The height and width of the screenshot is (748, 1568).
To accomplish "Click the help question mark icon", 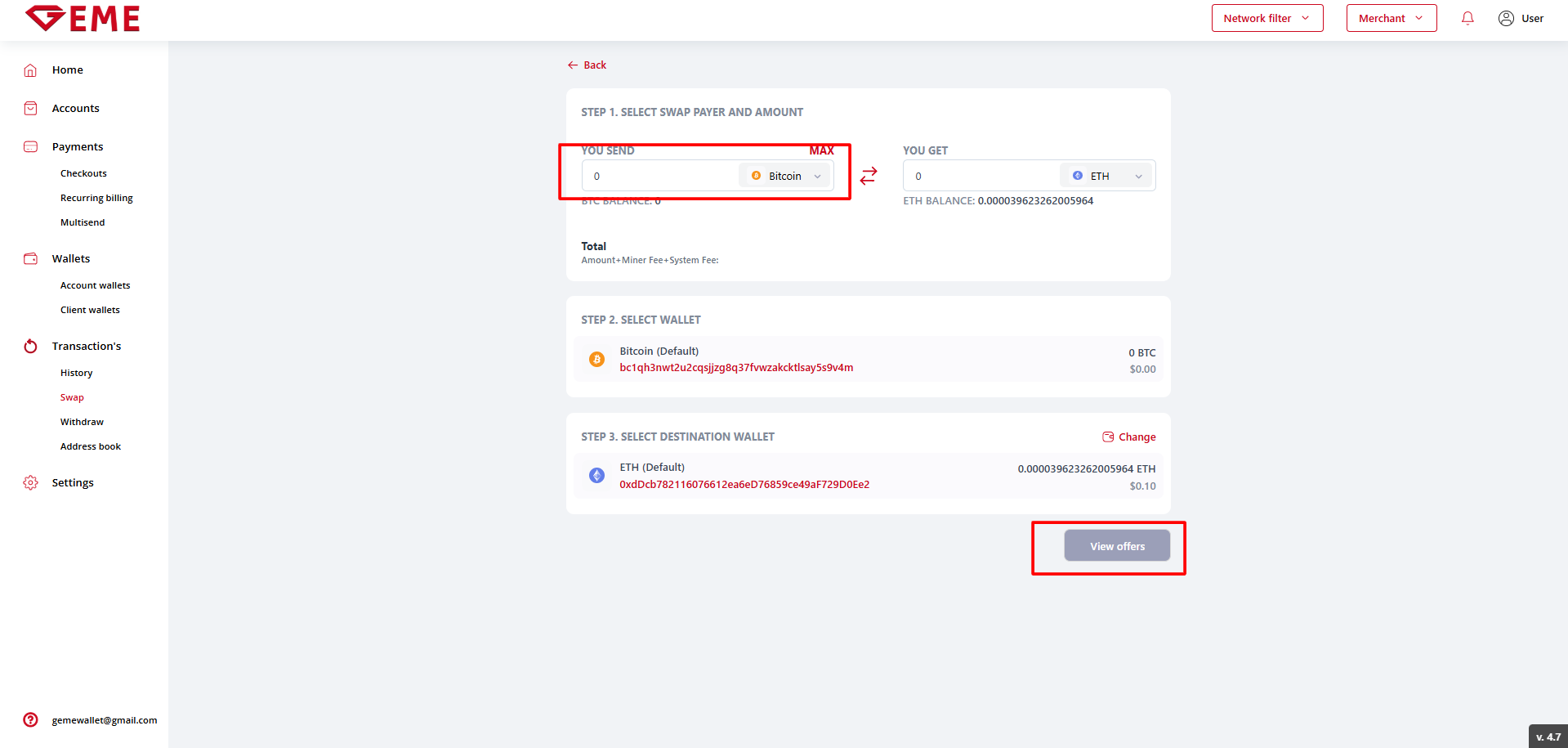I will [x=30, y=720].
